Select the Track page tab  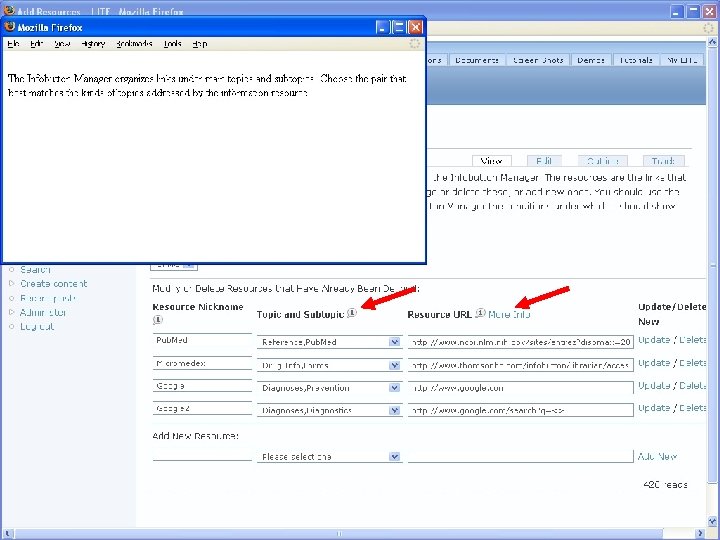(x=663, y=161)
